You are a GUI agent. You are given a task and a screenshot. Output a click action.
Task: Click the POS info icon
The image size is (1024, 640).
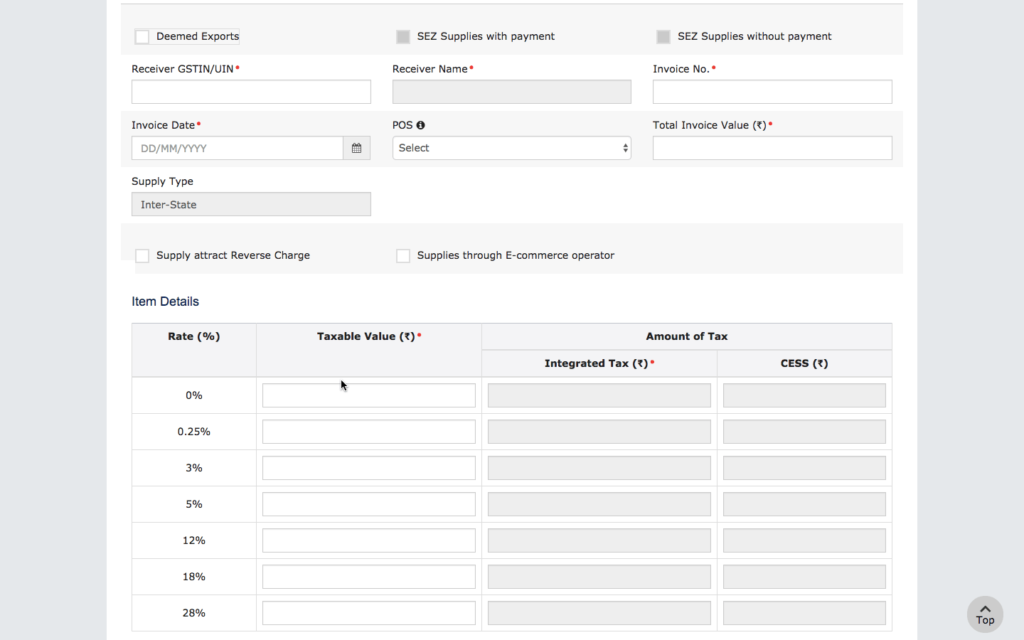pyautogui.click(x=422, y=125)
